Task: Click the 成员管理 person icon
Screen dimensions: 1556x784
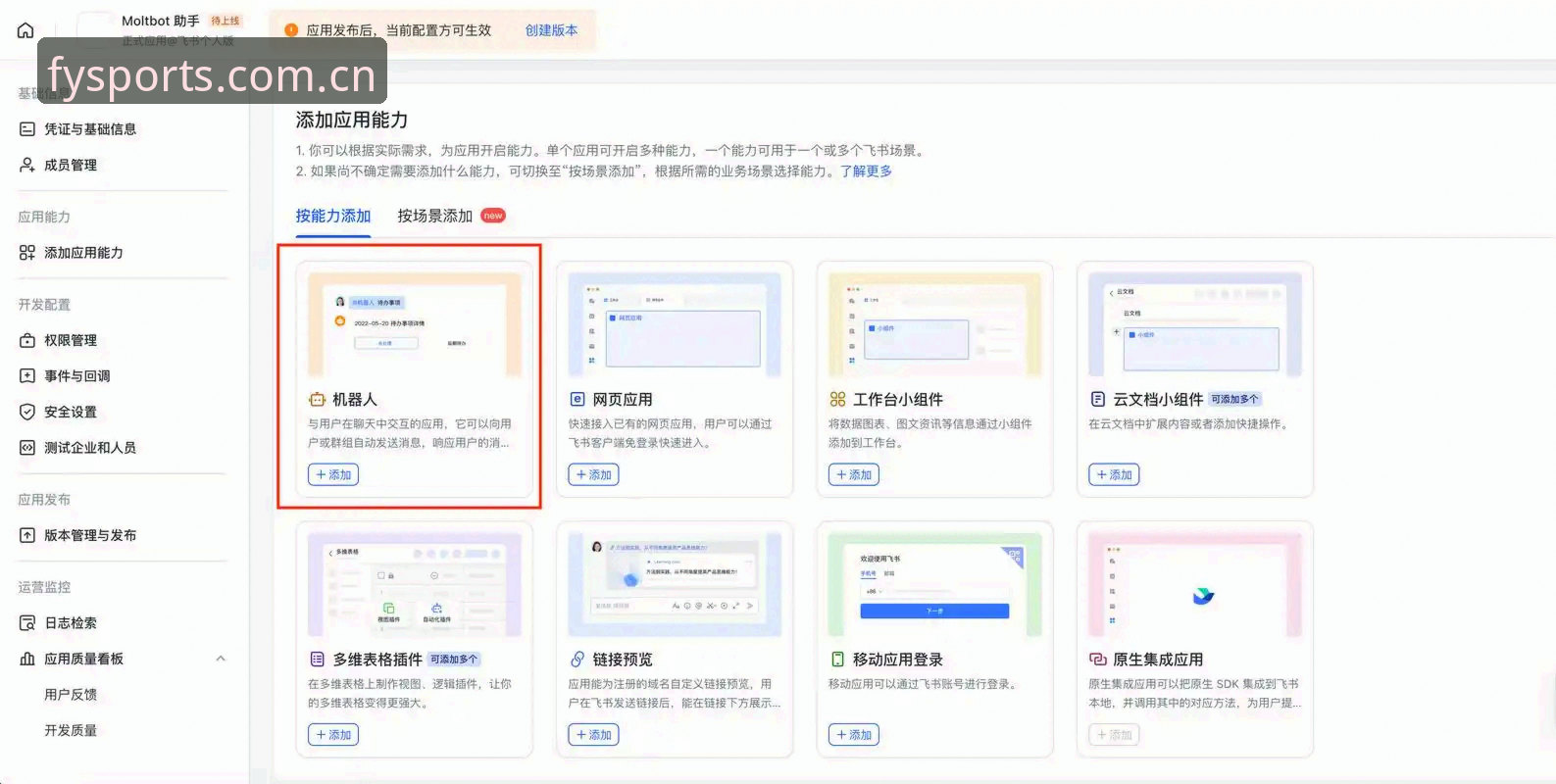Action: coord(27,165)
